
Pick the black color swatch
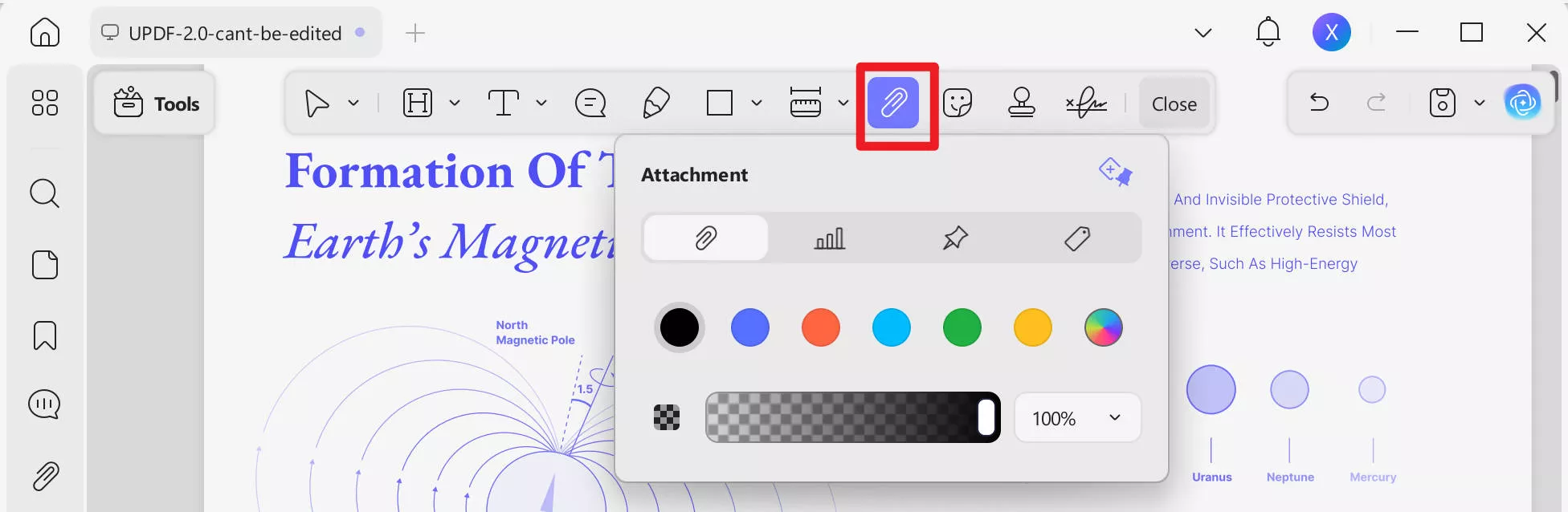[x=680, y=327]
